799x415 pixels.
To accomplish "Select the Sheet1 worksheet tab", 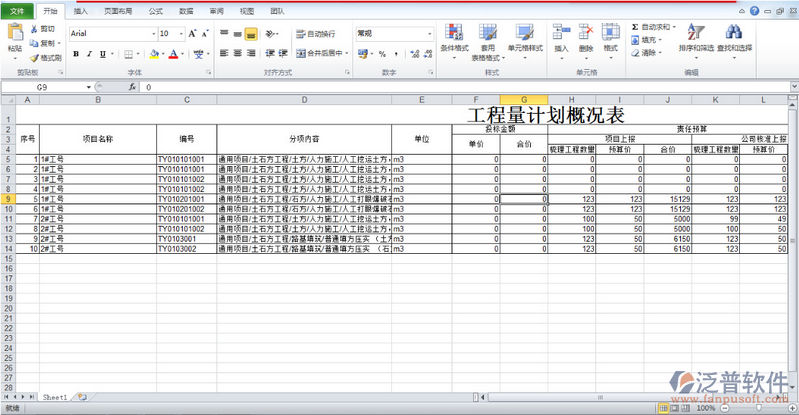I will [x=55, y=397].
